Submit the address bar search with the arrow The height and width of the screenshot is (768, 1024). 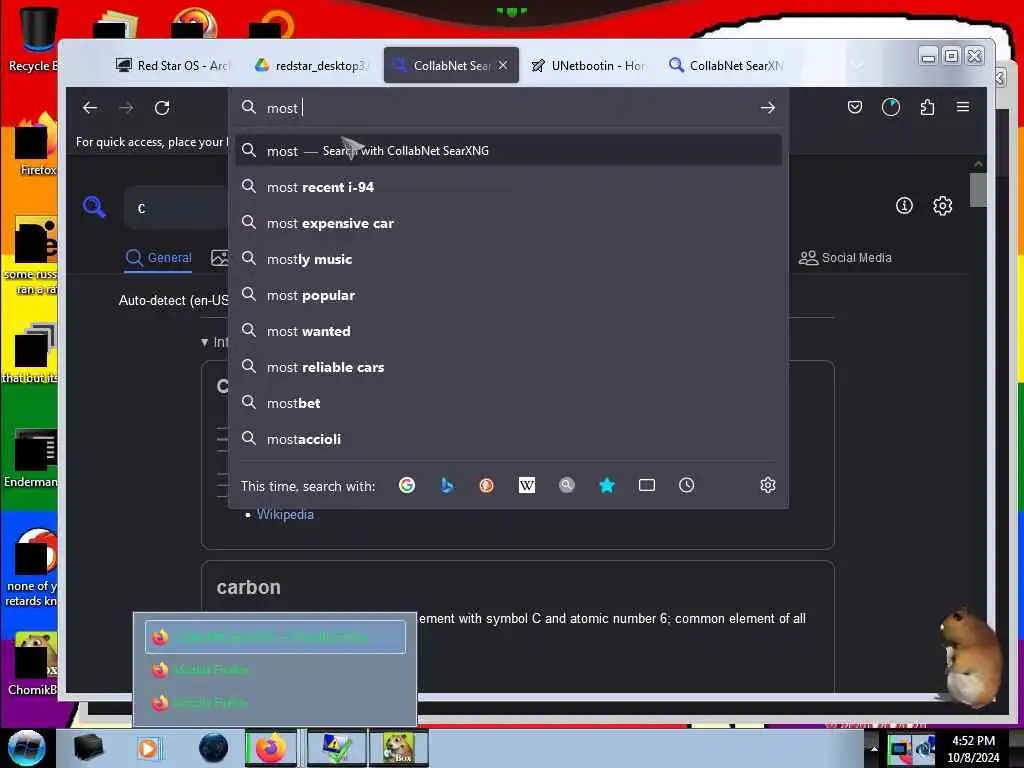(768, 108)
